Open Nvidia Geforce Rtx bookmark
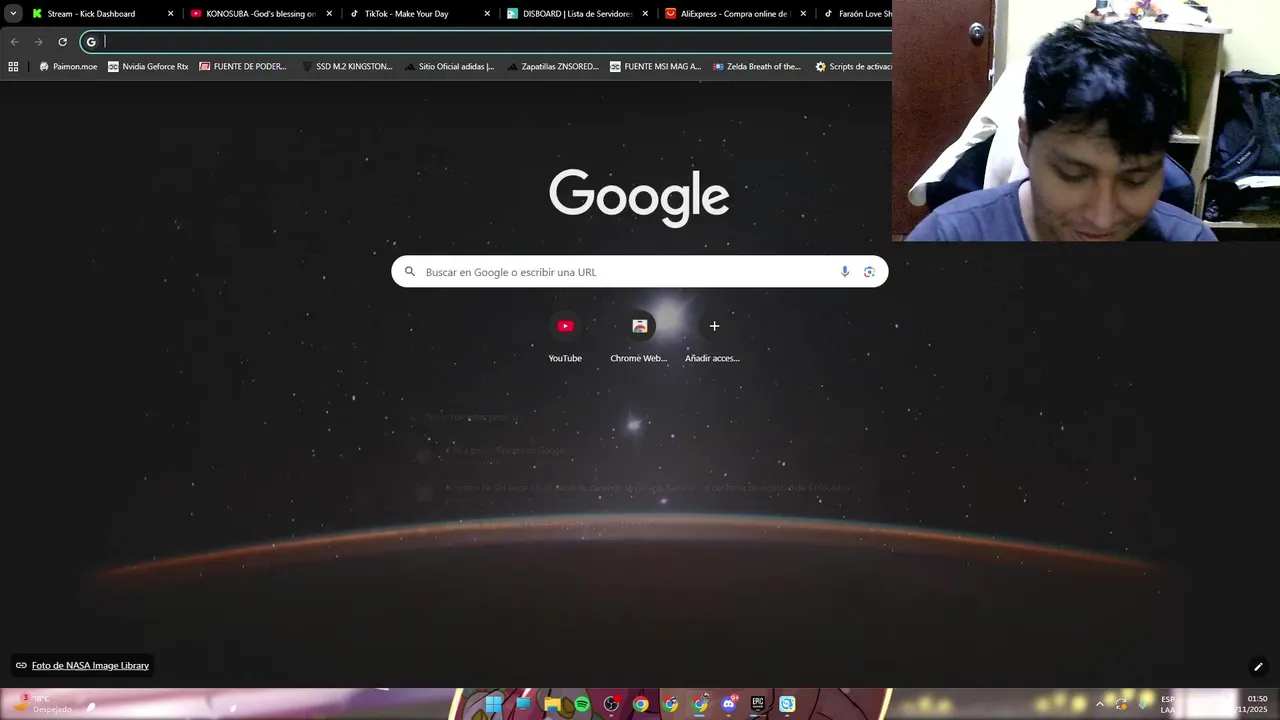Viewport: 1280px width, 720px height. (148, 67)
